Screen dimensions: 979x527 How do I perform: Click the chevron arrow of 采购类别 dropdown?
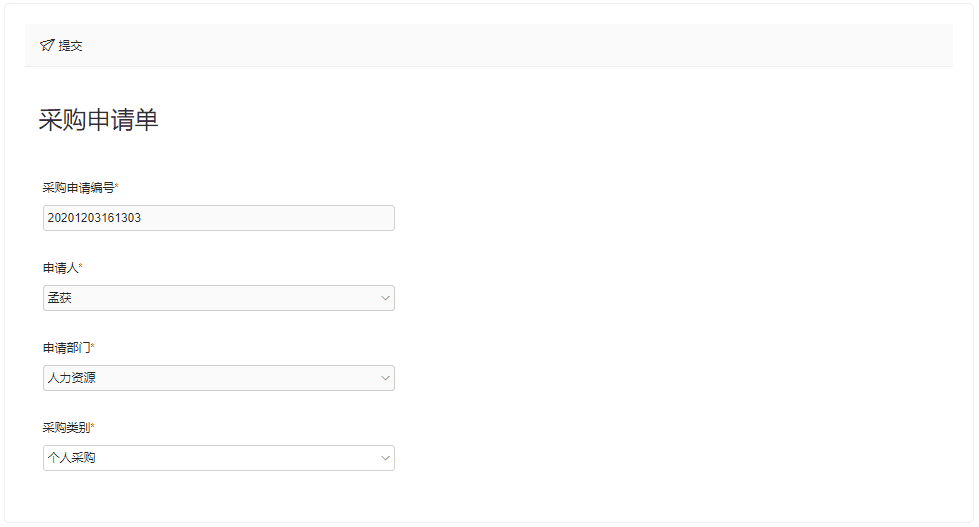386,458
